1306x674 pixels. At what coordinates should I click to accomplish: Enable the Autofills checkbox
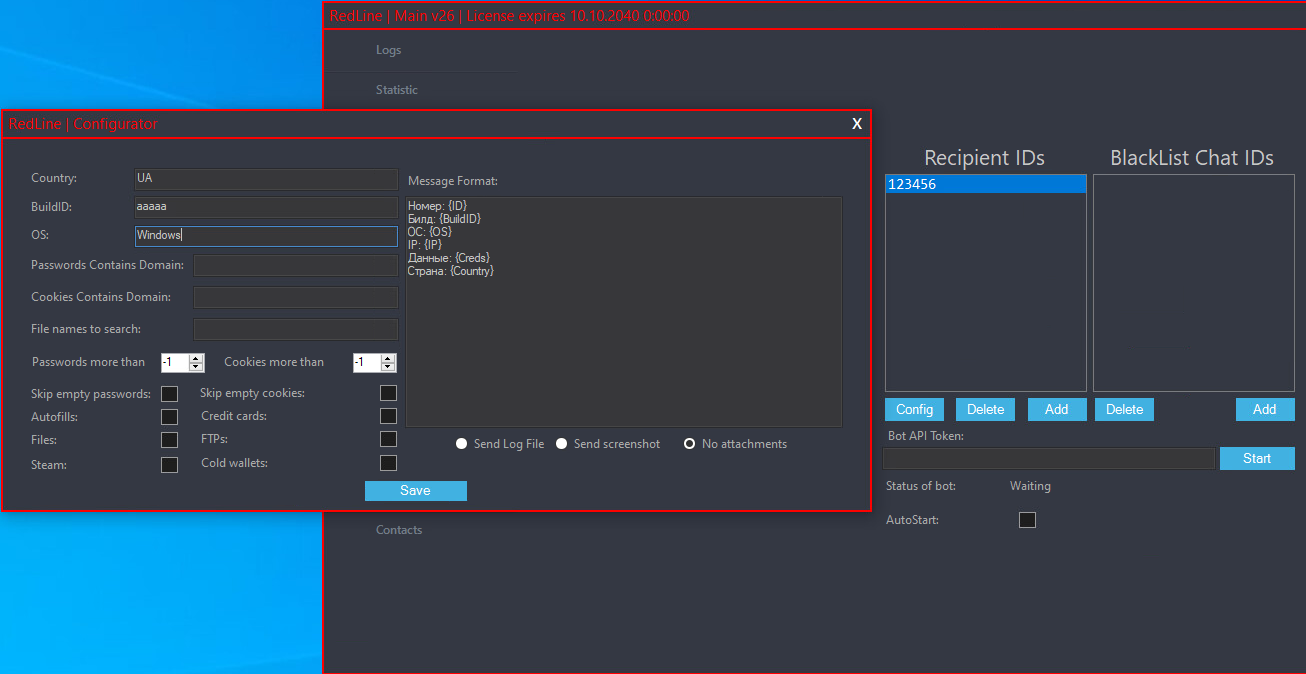(170, 417)
